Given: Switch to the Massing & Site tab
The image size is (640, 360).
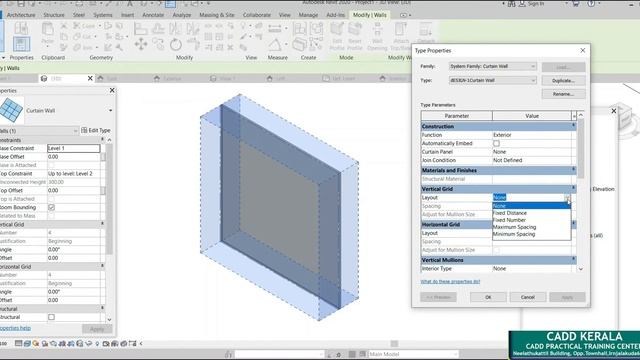Looking at the screenshot, I should tap(217, 15).
